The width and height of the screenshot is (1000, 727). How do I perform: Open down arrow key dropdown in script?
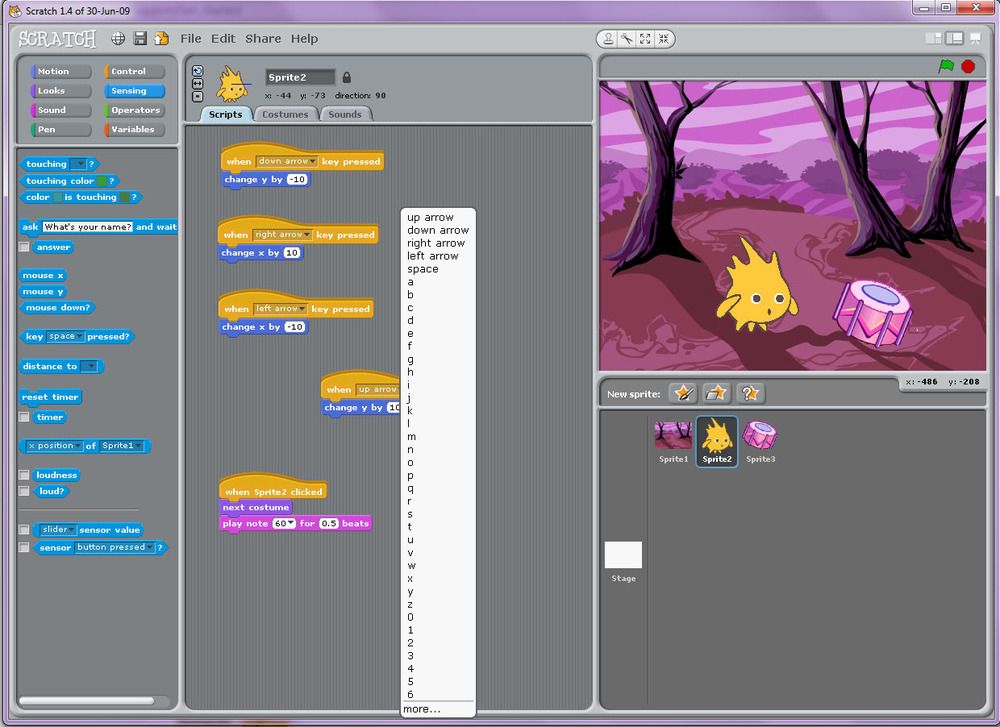coord(286,161)
